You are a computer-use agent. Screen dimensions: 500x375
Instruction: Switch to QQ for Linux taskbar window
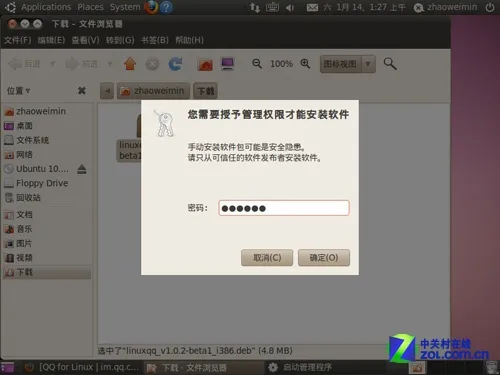(82, 367)
